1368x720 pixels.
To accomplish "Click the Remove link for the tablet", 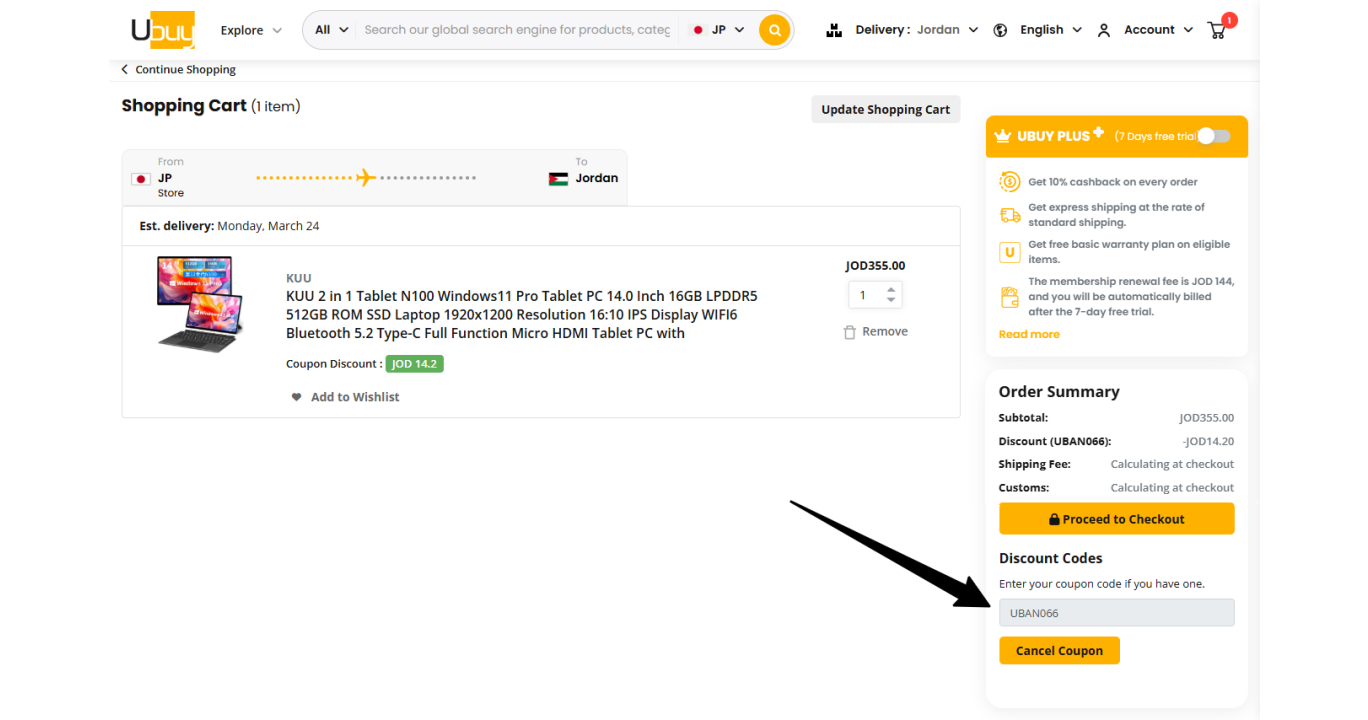I will pos(885,332).
